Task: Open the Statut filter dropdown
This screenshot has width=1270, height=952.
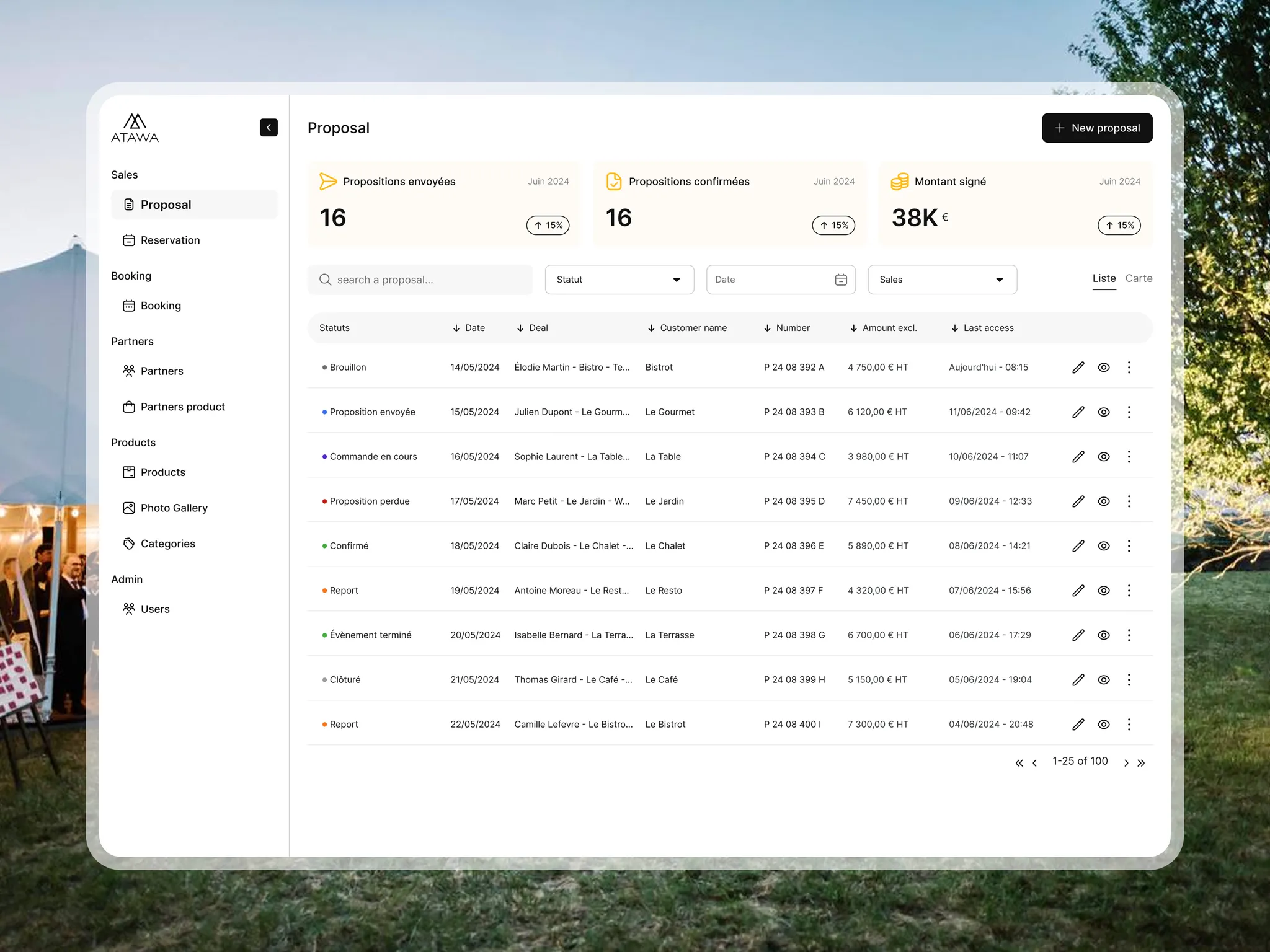Action: click(619, 280)
